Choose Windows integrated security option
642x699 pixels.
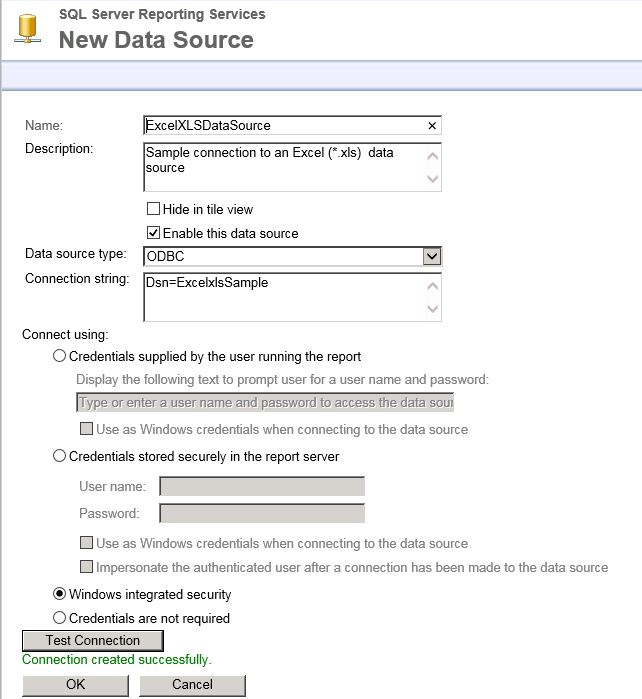pyautogui.click(x=60, y=595)
